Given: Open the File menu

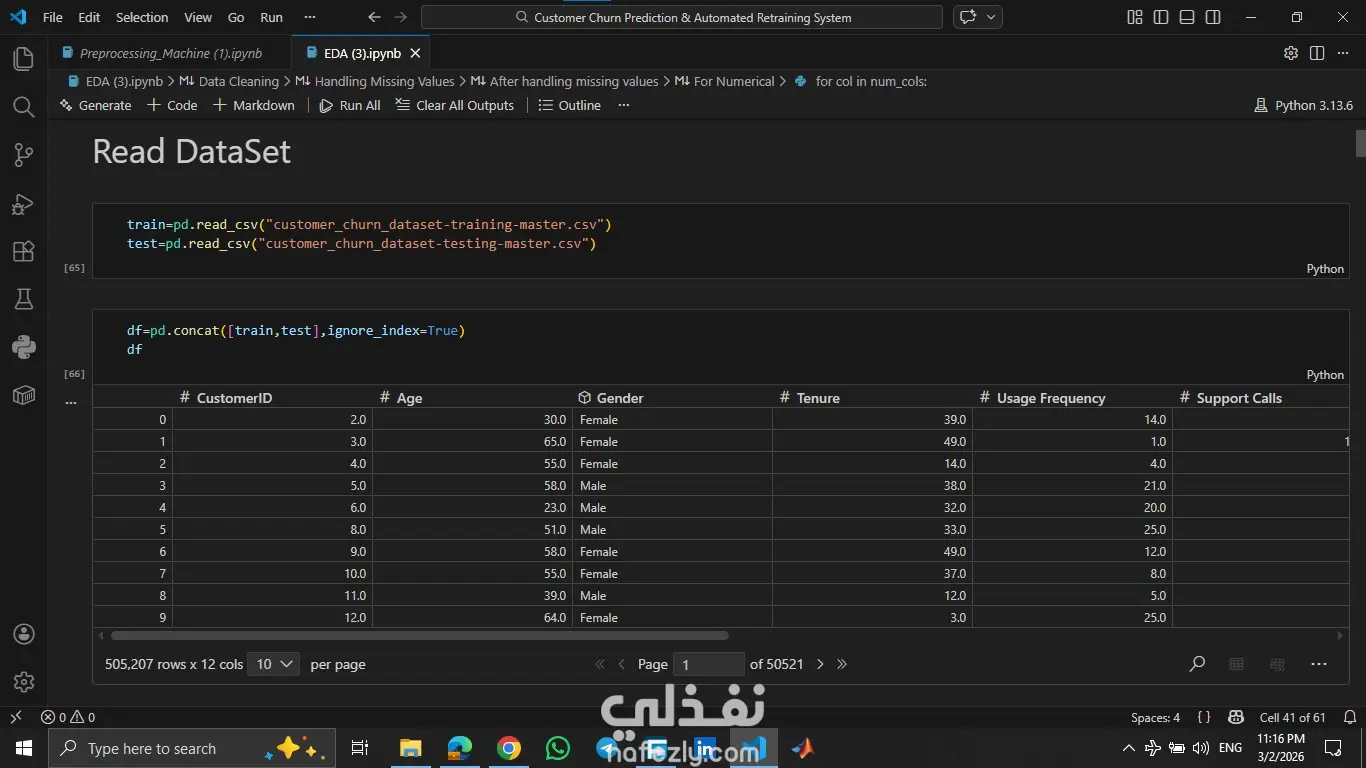Looking at the screenshot, I should tap(52, 17).
